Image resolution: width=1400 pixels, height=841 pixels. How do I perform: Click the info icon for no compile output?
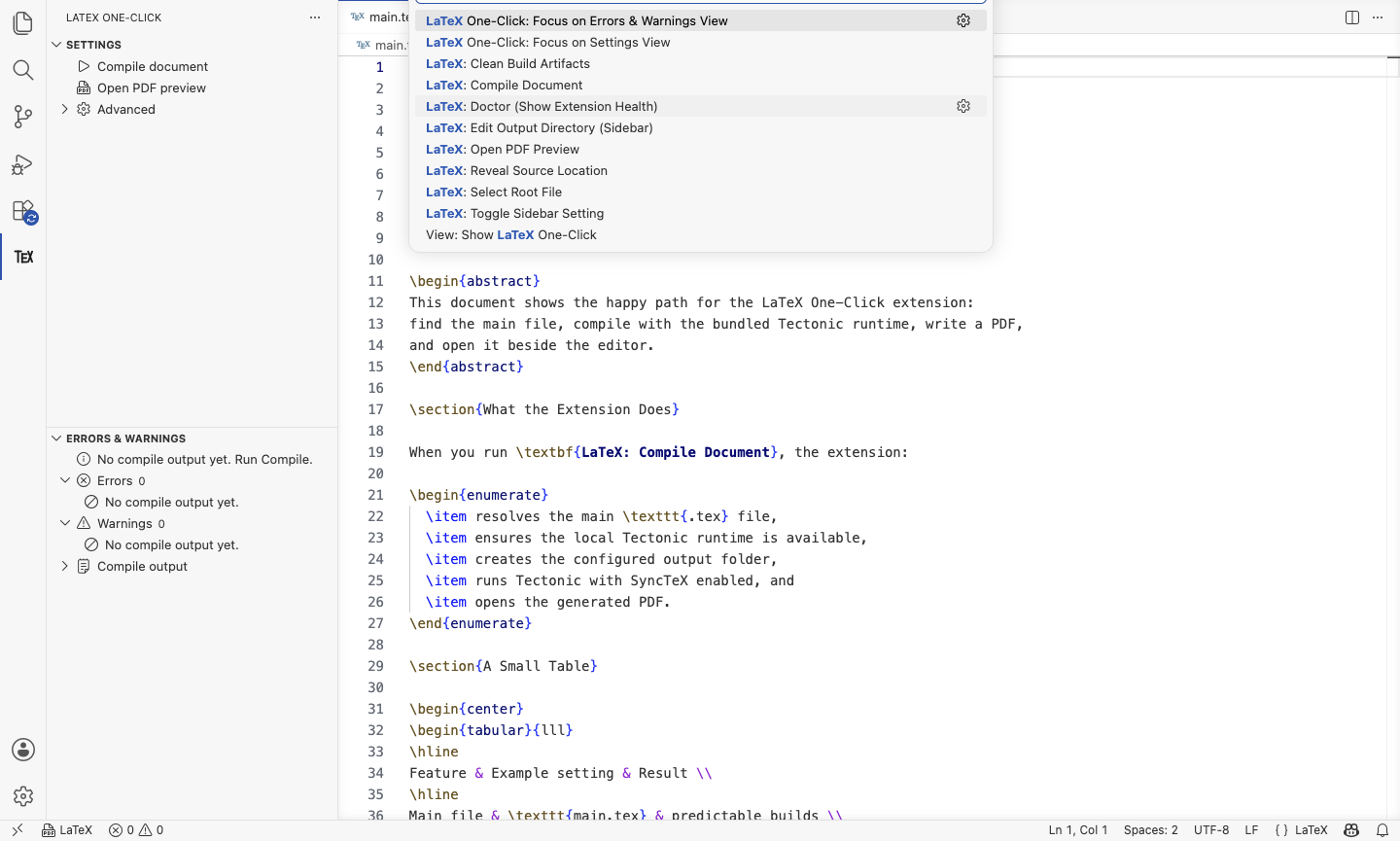pyautogui.click(x=84, y=459)
